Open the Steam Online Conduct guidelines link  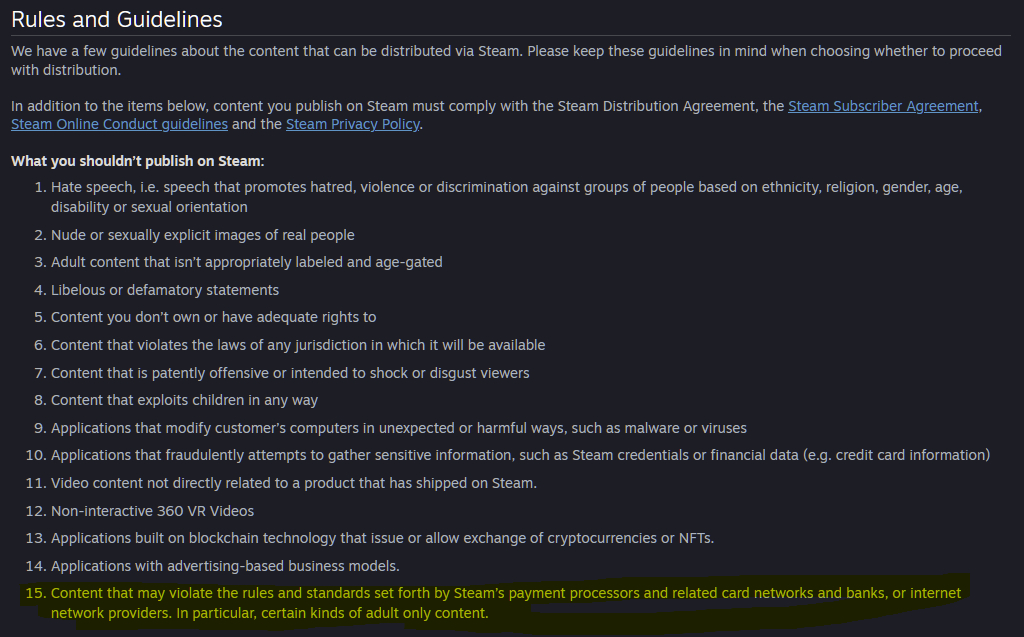[119, 124]
